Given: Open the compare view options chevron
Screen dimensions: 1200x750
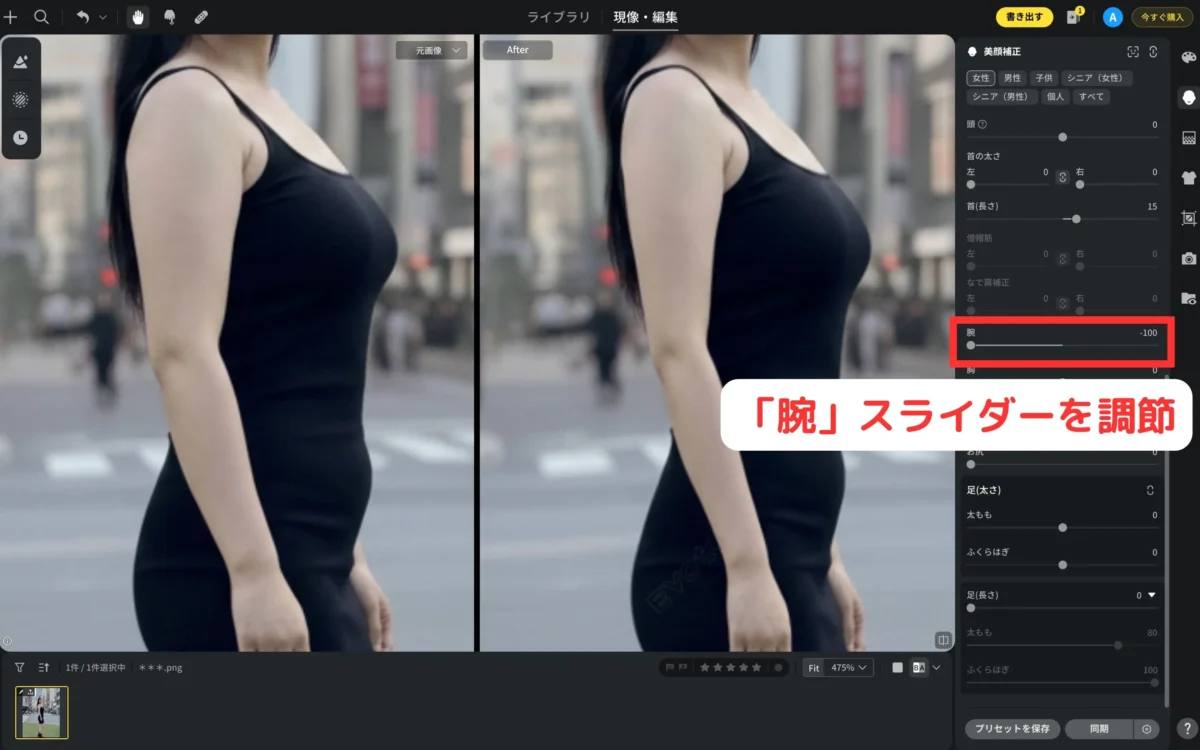Looking at the screenshot, I should 937,667.
